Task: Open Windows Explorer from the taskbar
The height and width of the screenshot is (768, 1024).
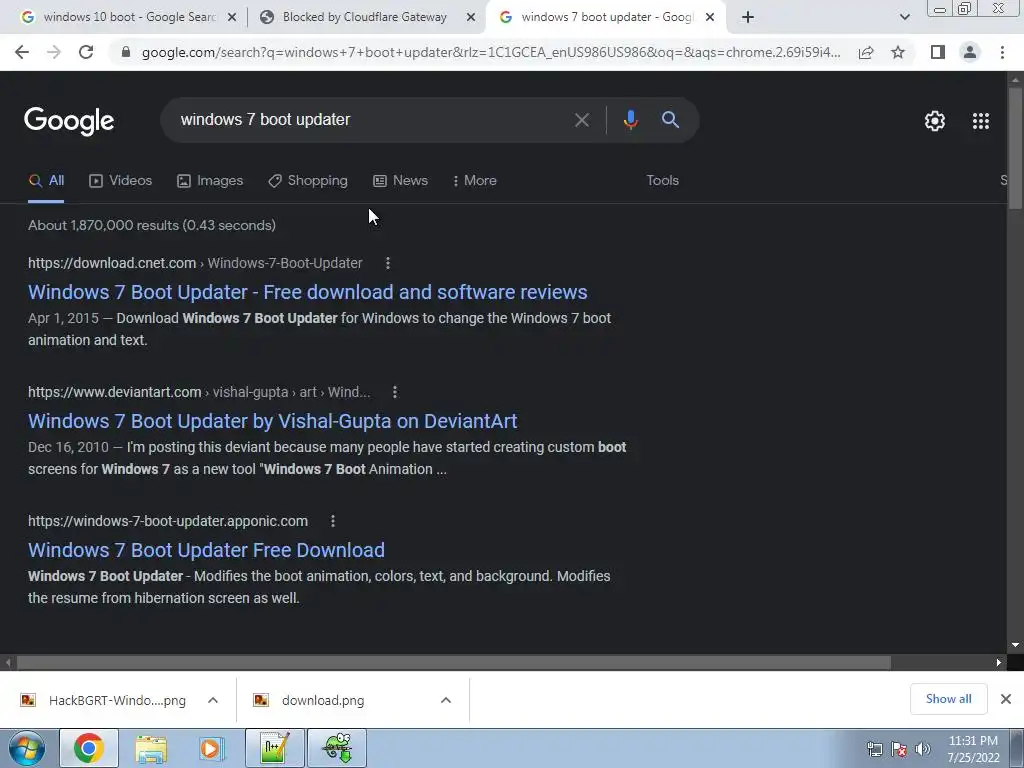Action: 151,748
